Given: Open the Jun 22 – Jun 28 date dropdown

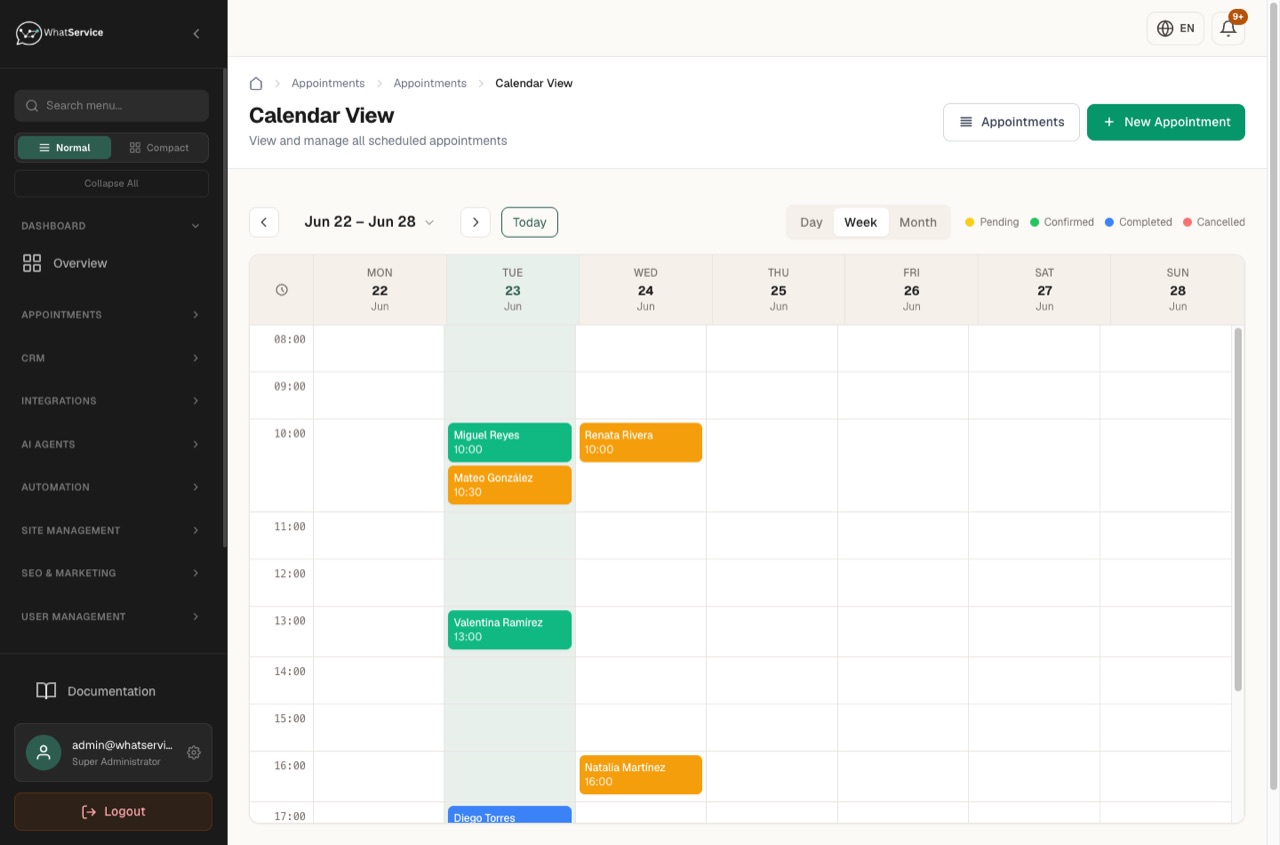Looking at the screenshot, I should click(369, 222).
